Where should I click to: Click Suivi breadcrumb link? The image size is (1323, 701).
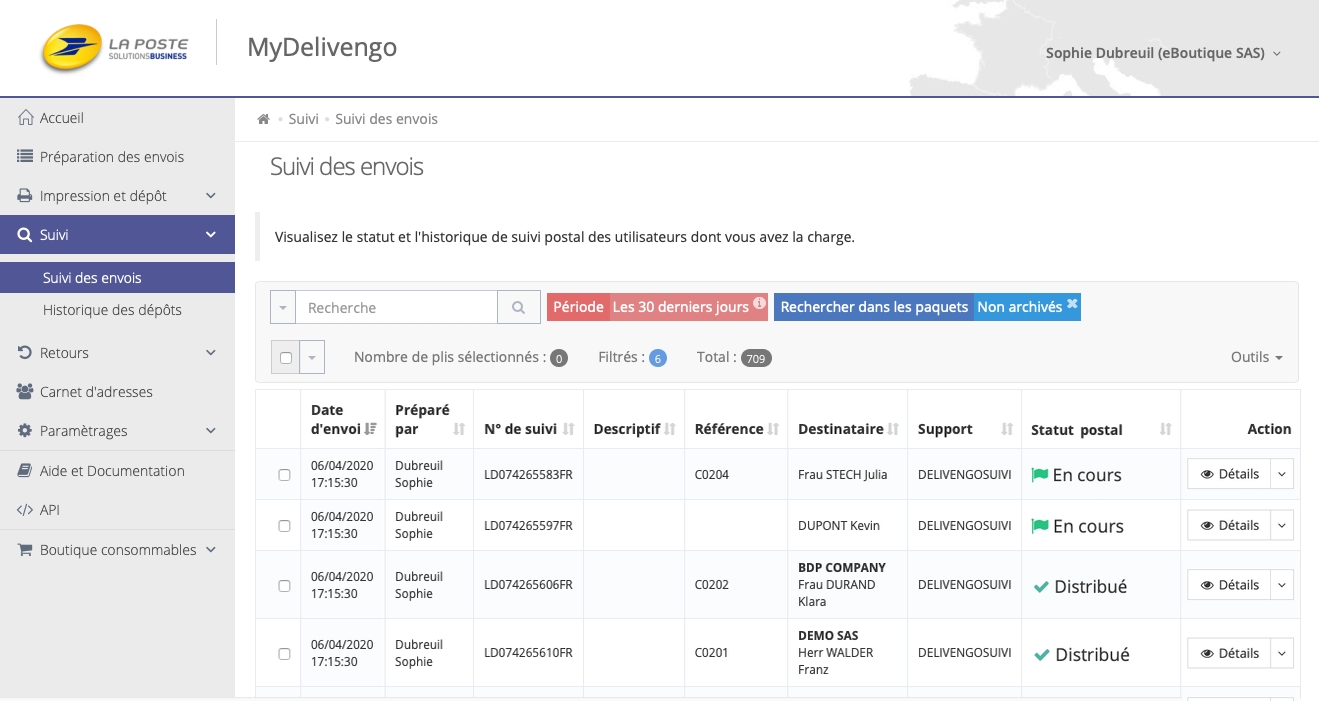(x=303, y=119)
